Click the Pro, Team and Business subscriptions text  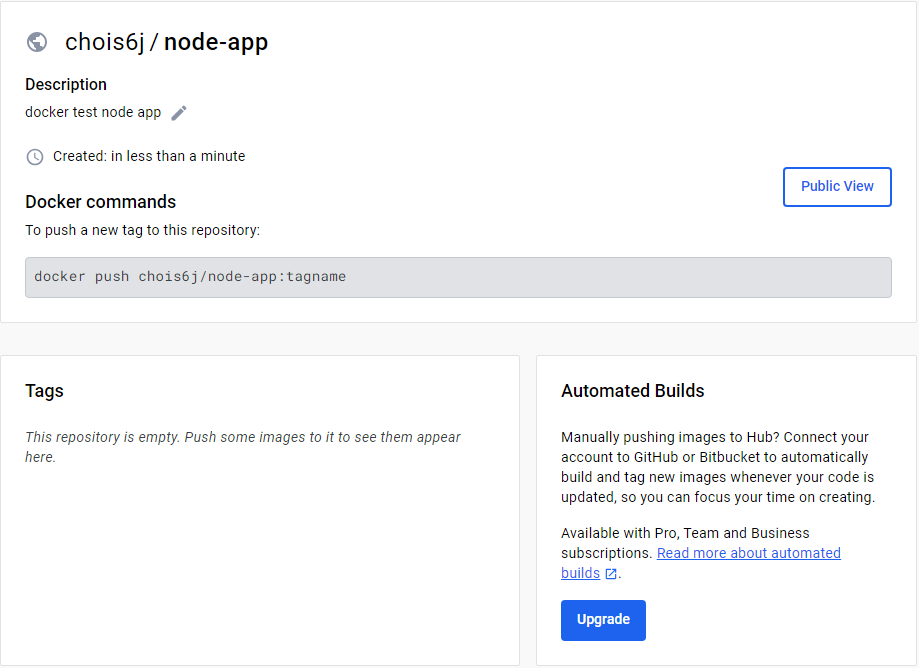point(685,543)
